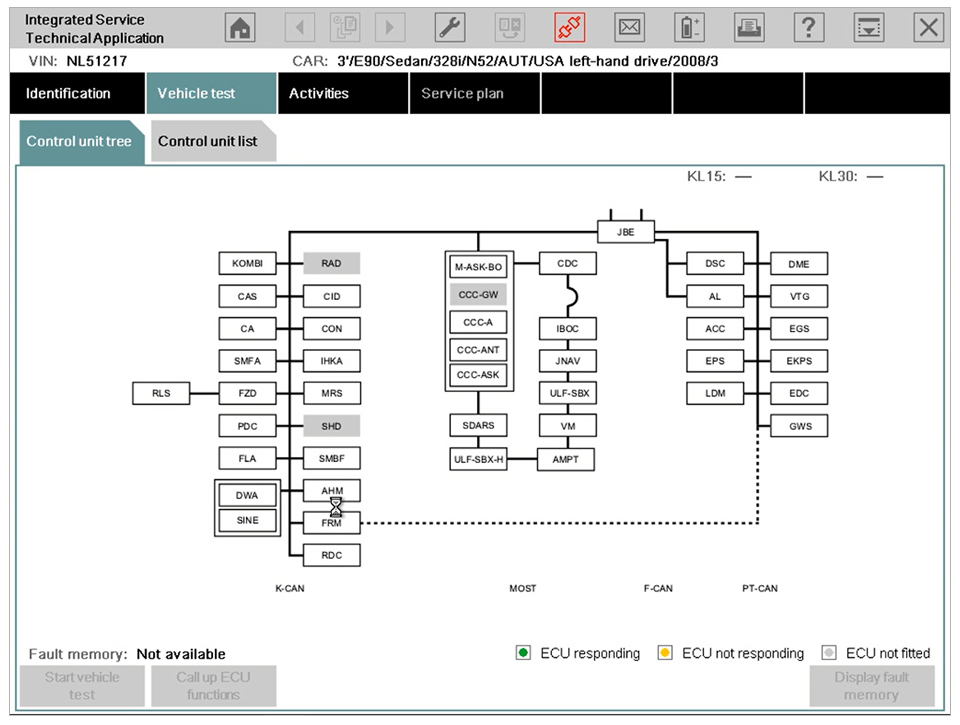Click Call up ECU functions button
Image resolution: width=960 pixels, height=725 pixels.
coord(214,686)
